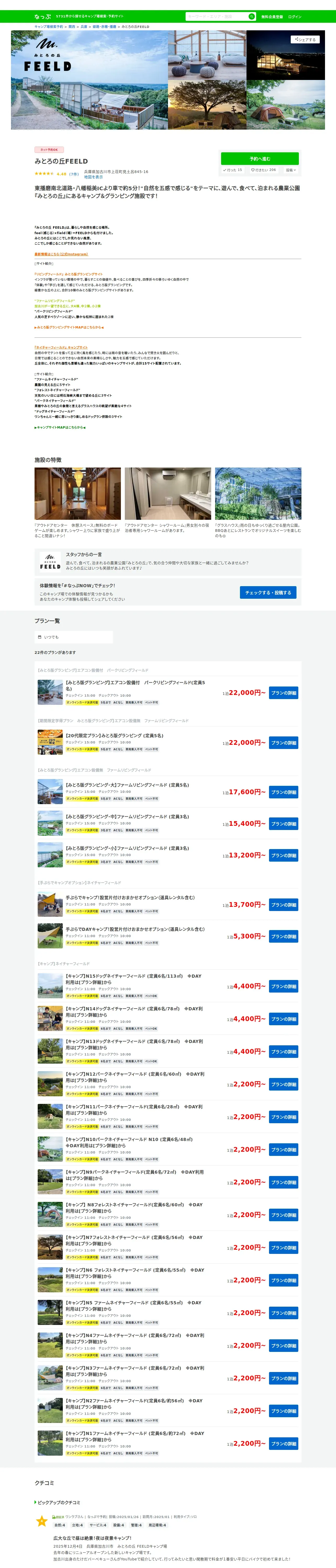
Task: Open the orange tent photo in gallery
Action: click(x=286, y=105)
